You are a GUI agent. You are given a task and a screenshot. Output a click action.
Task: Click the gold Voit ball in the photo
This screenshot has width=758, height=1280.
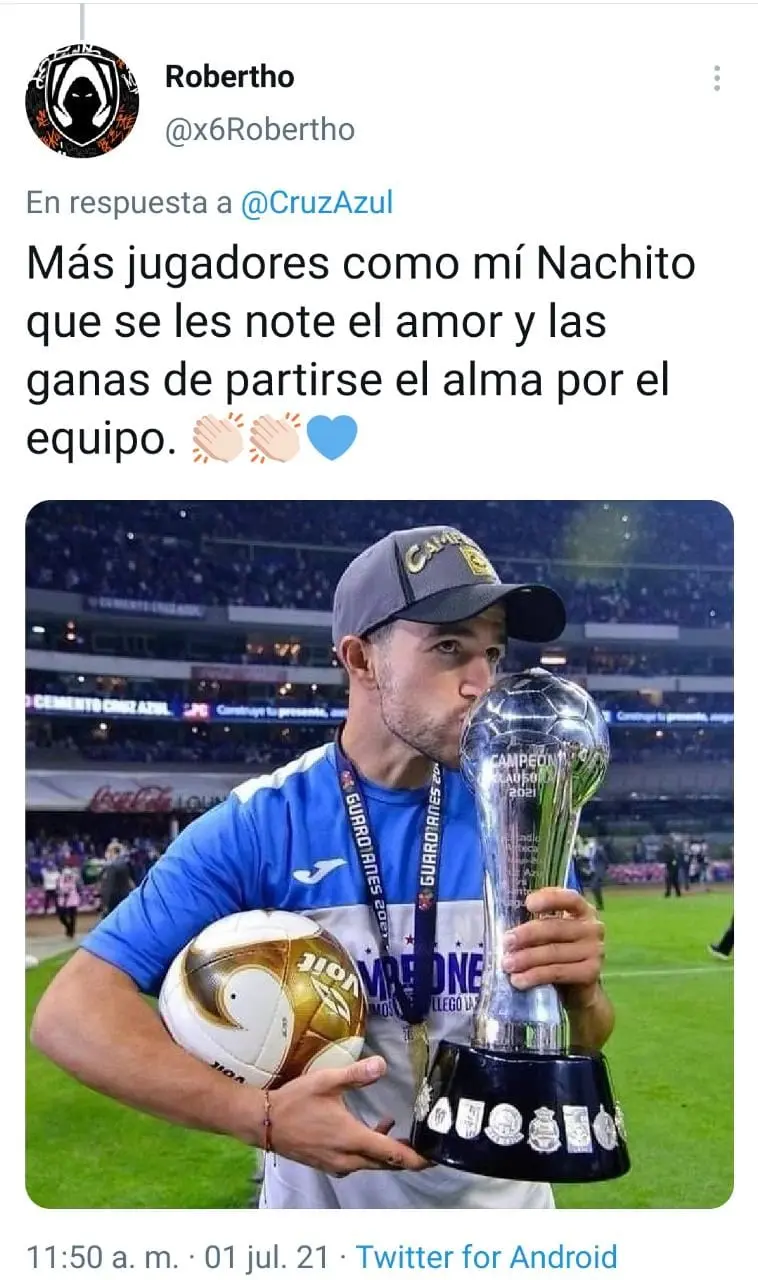click(x=263, y=998)
